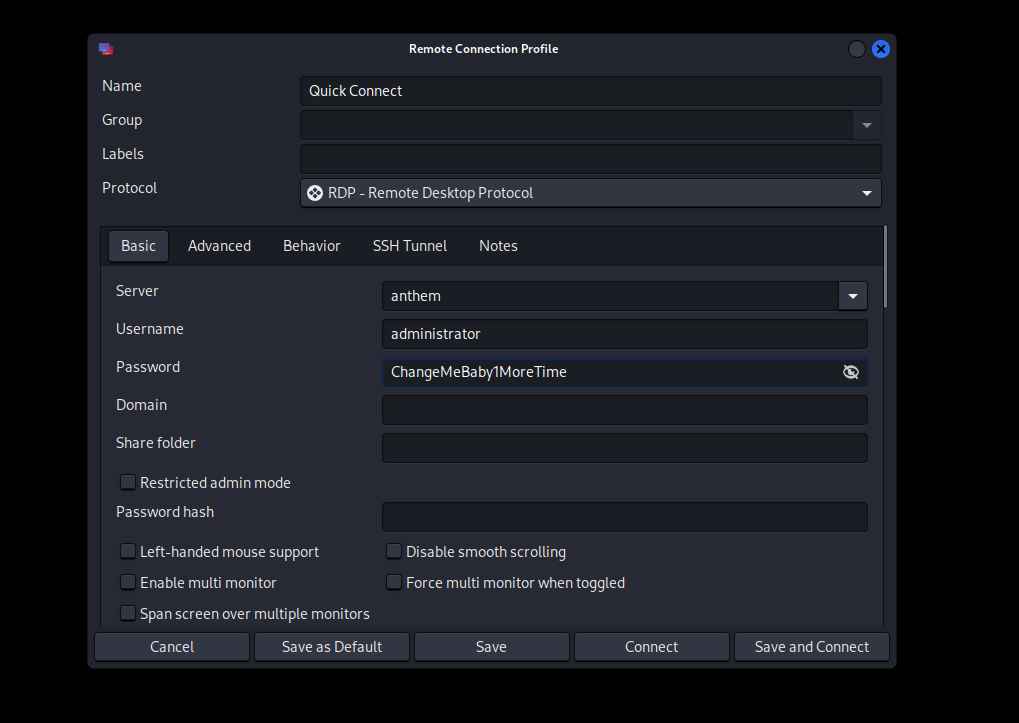The height and width of the screenshot is (723, 1019).
Task: Check Force multi monitor when toggled
Action: 394,582
